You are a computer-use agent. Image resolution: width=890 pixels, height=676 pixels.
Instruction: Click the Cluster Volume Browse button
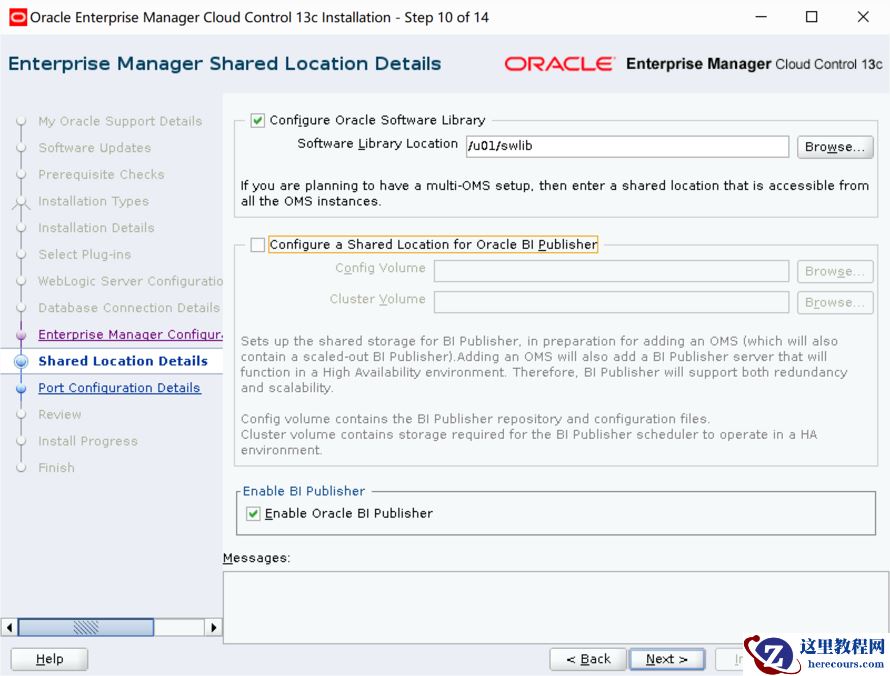835,303
